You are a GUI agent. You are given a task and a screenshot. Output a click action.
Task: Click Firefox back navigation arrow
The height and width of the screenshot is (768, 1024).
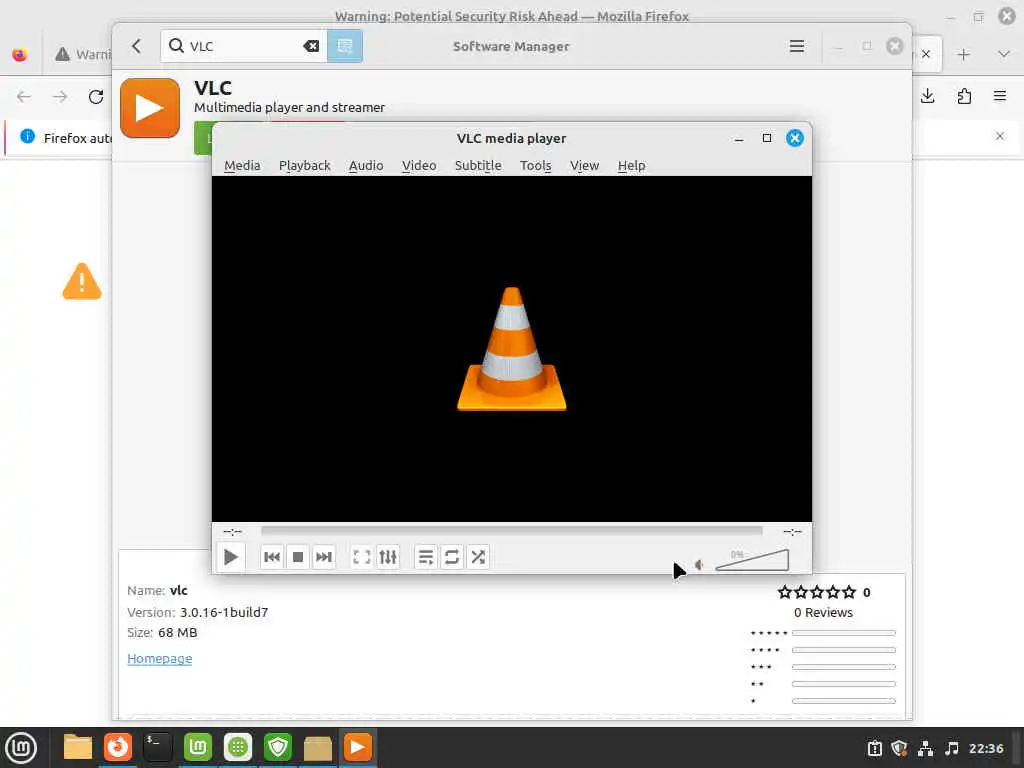point(24,97)
